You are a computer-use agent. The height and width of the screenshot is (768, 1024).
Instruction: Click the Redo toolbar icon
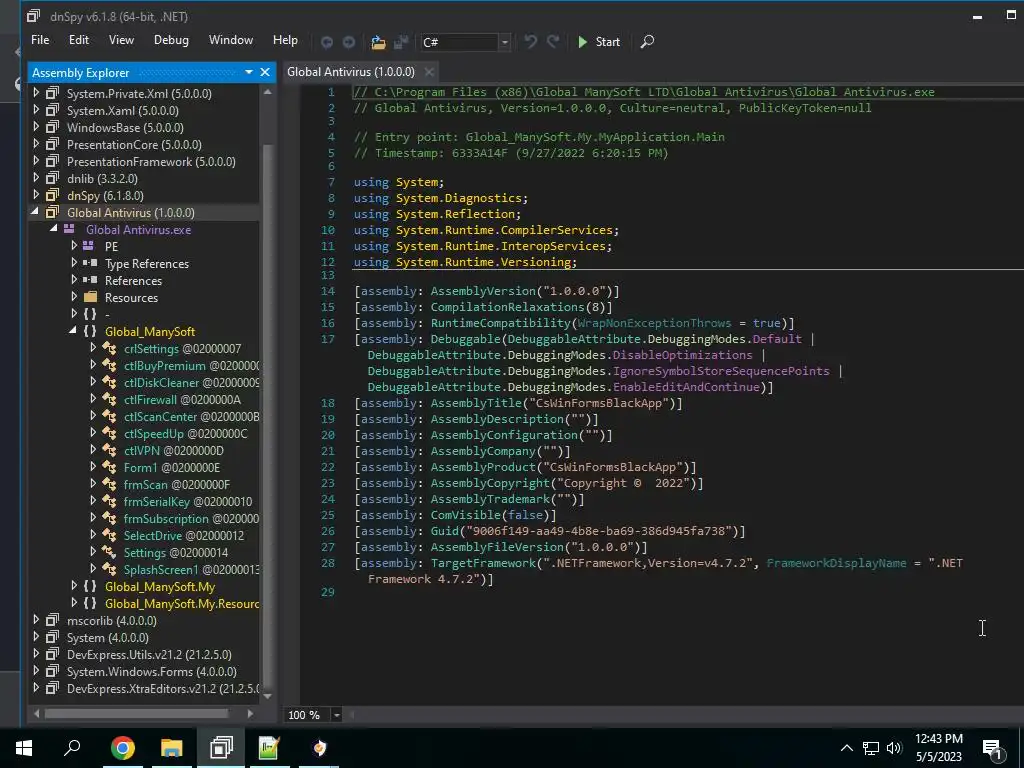[553, 41]
